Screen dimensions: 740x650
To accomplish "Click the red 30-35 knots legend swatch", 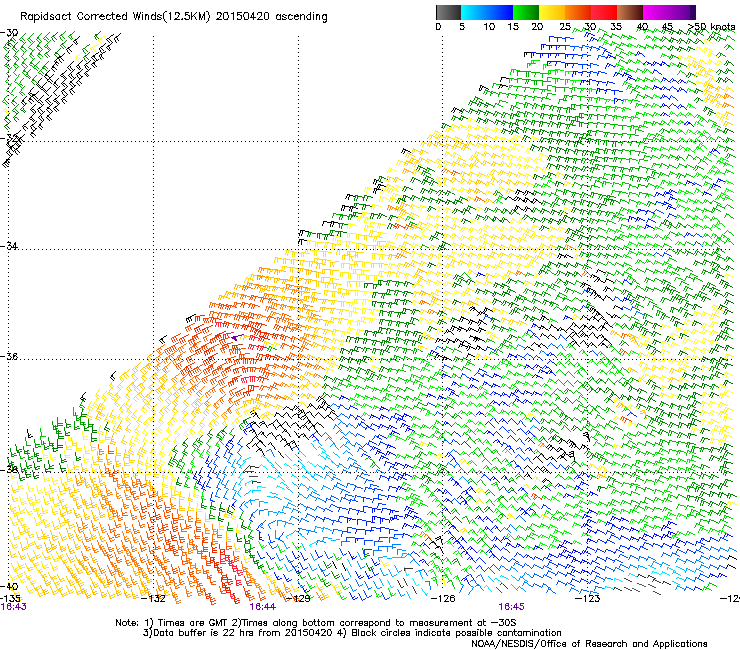I will pyautogui.click(x=604, y=12).
